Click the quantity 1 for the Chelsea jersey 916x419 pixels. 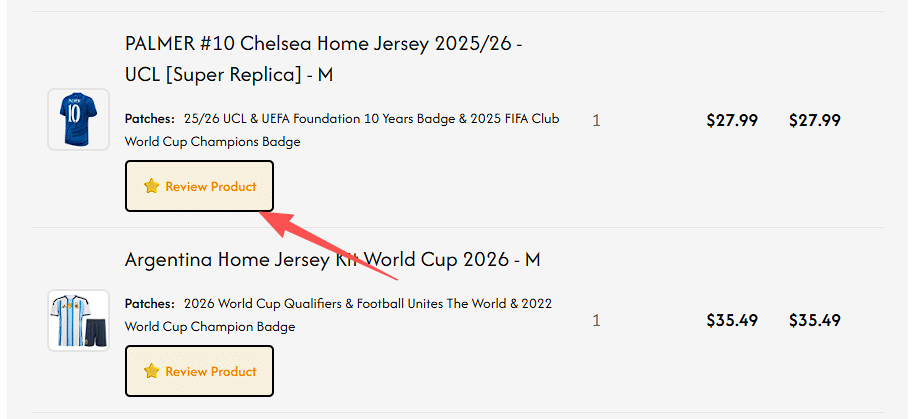596,121
